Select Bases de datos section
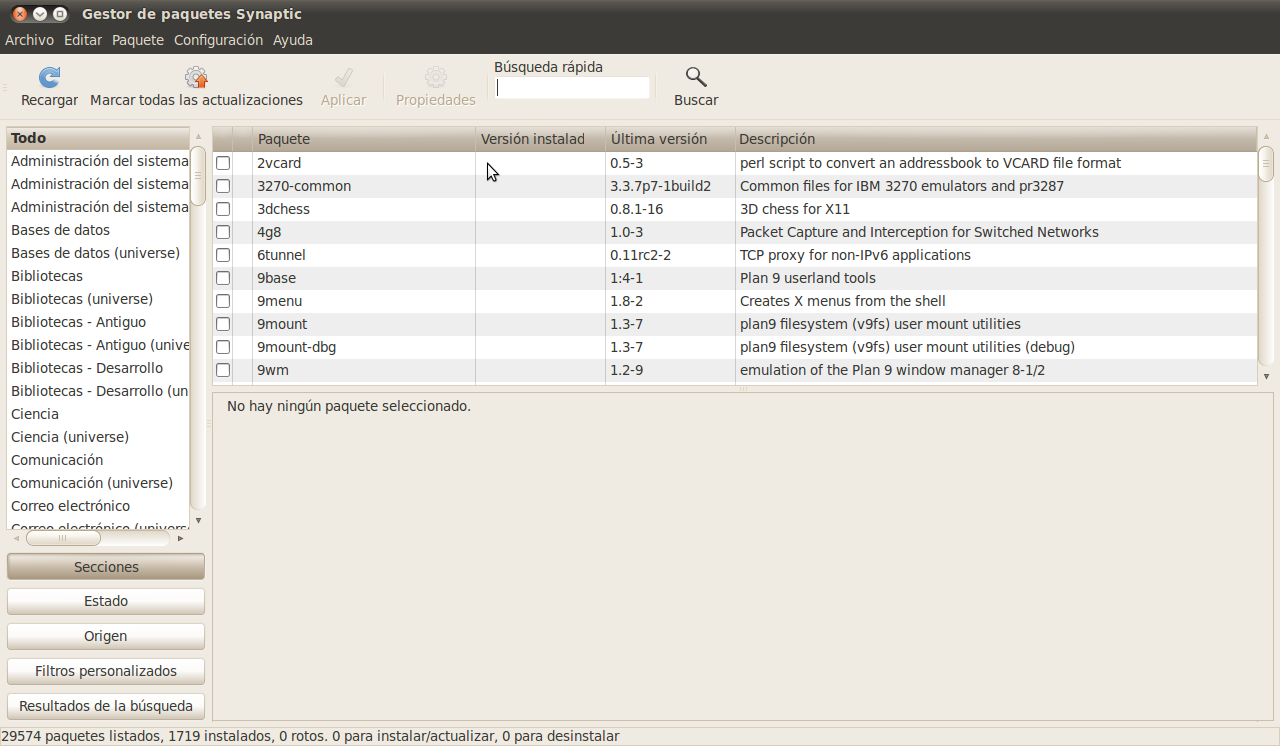1280x746 pixels. click(98, 230)
